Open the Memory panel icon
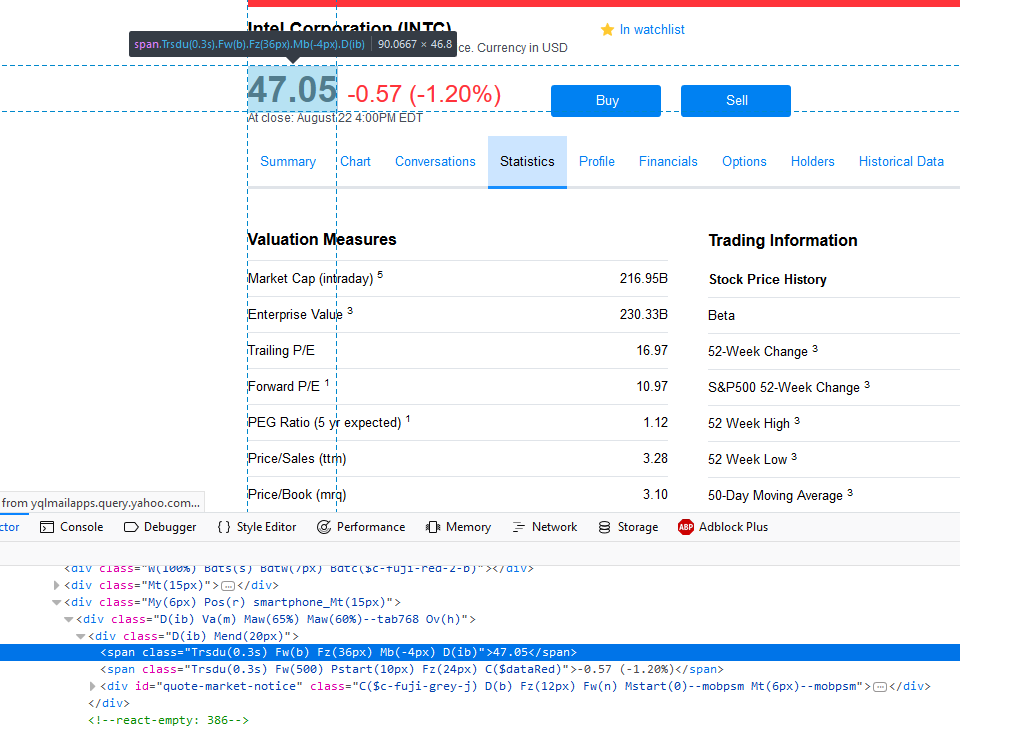 (x=433, y=527)
